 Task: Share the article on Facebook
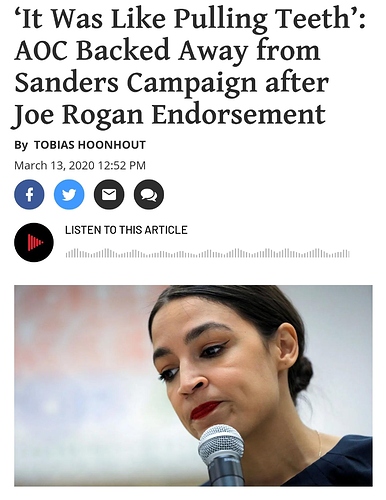point(29,194)
